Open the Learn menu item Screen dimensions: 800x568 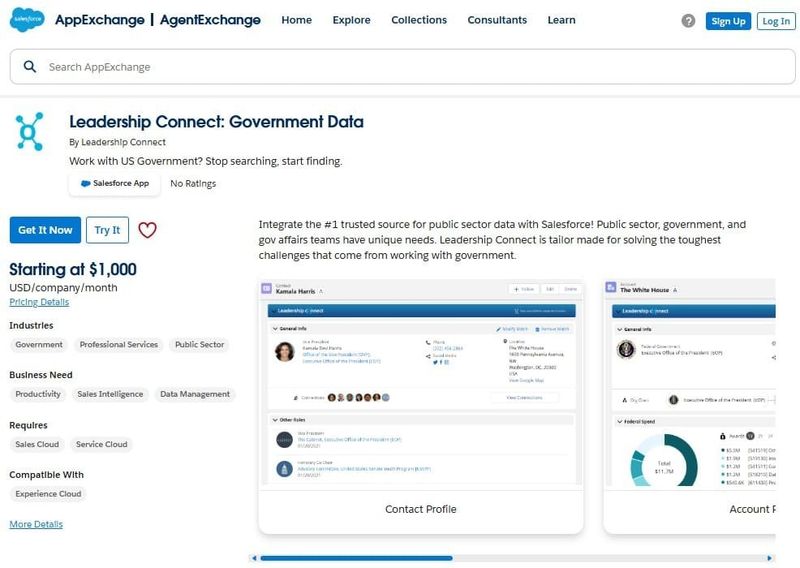coord(561,20)
